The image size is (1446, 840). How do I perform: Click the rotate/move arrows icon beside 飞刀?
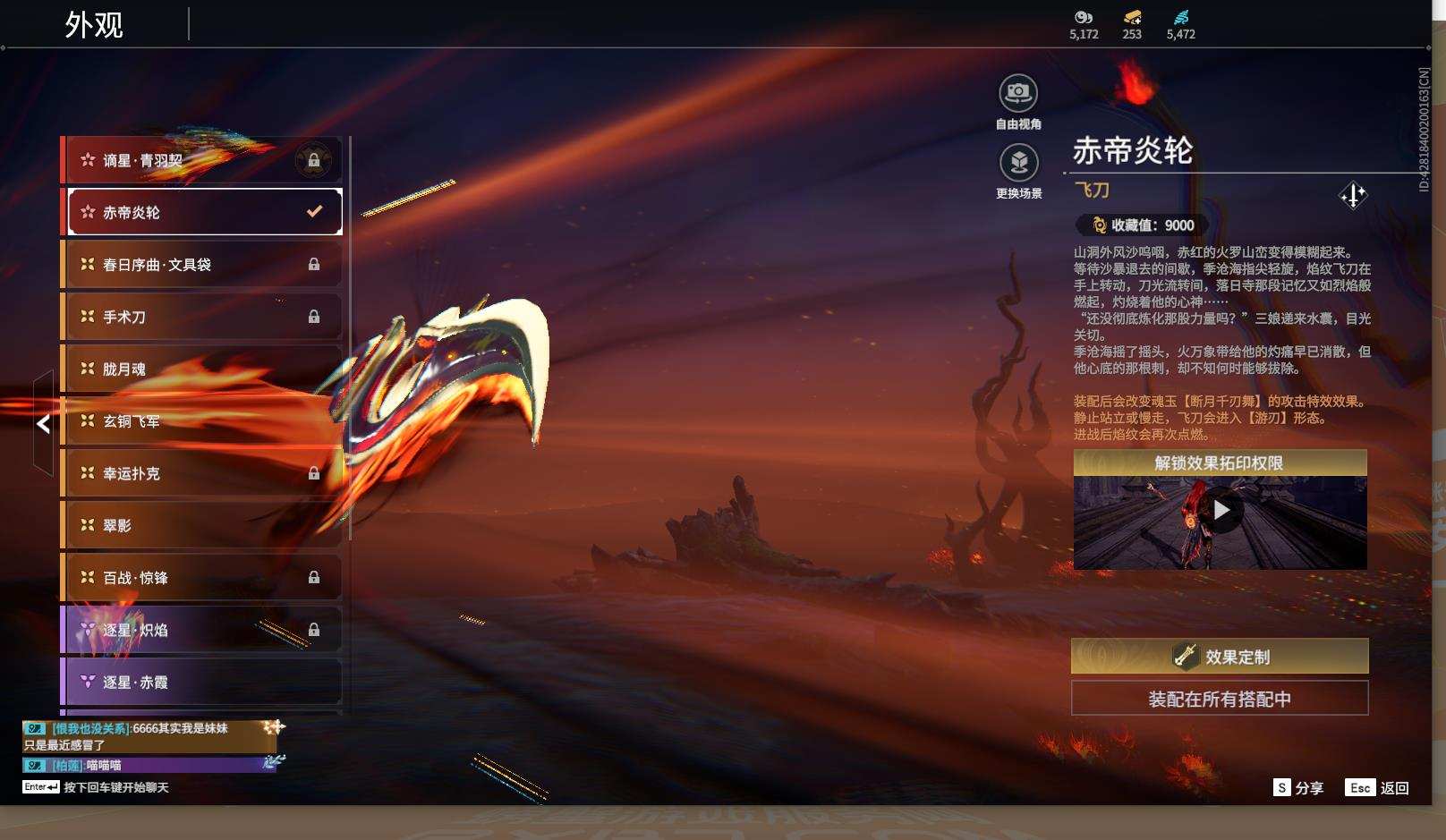pyautogui.click(x=1353, y=194)
